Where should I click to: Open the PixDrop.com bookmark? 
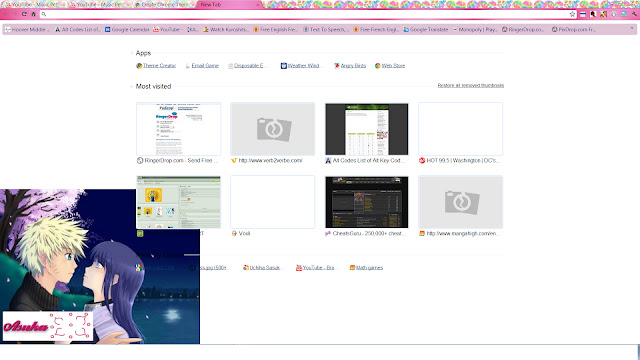[x=573, y=29]
